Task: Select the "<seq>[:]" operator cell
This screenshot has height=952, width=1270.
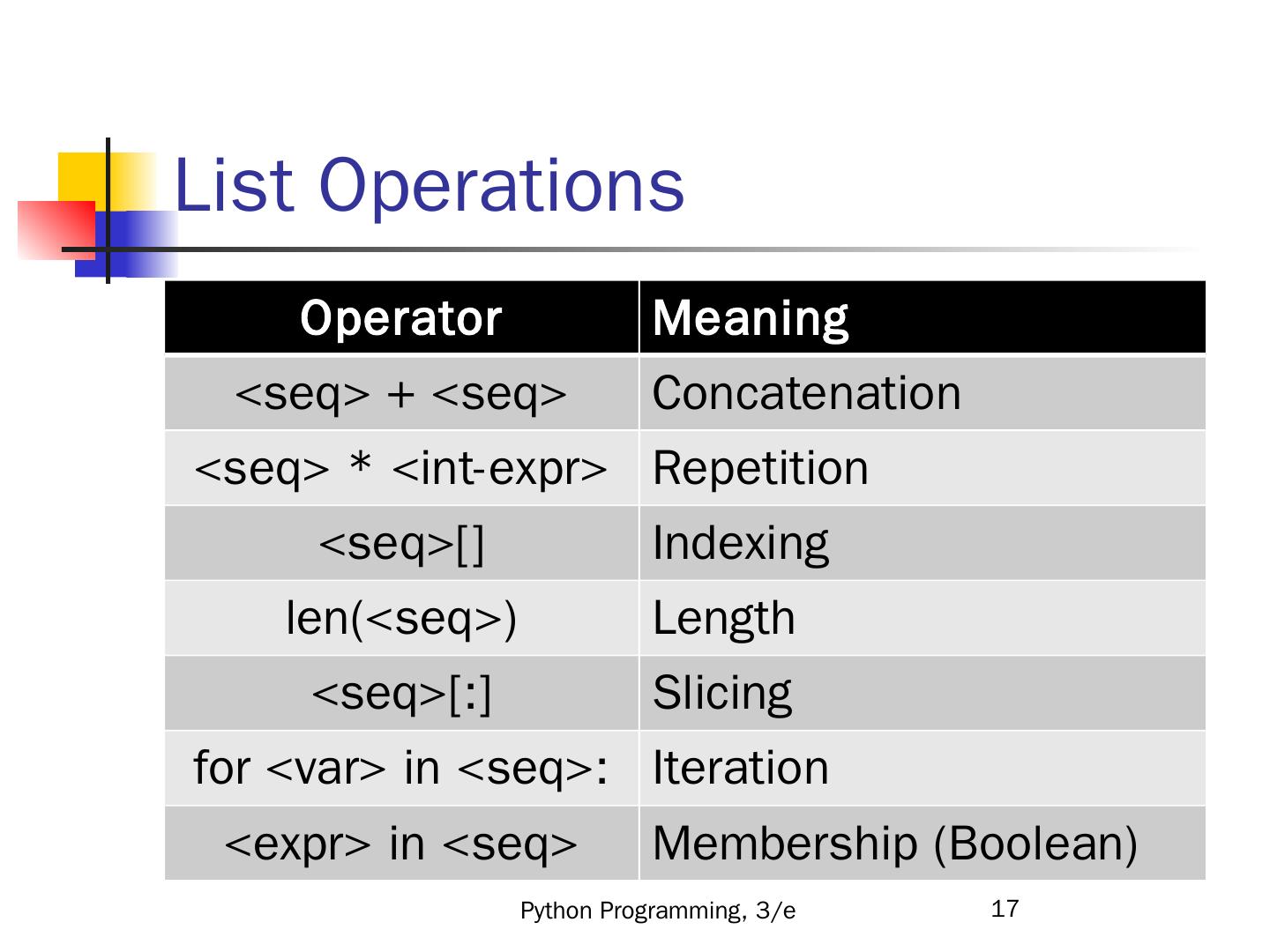Action: [x=401, y=693]
